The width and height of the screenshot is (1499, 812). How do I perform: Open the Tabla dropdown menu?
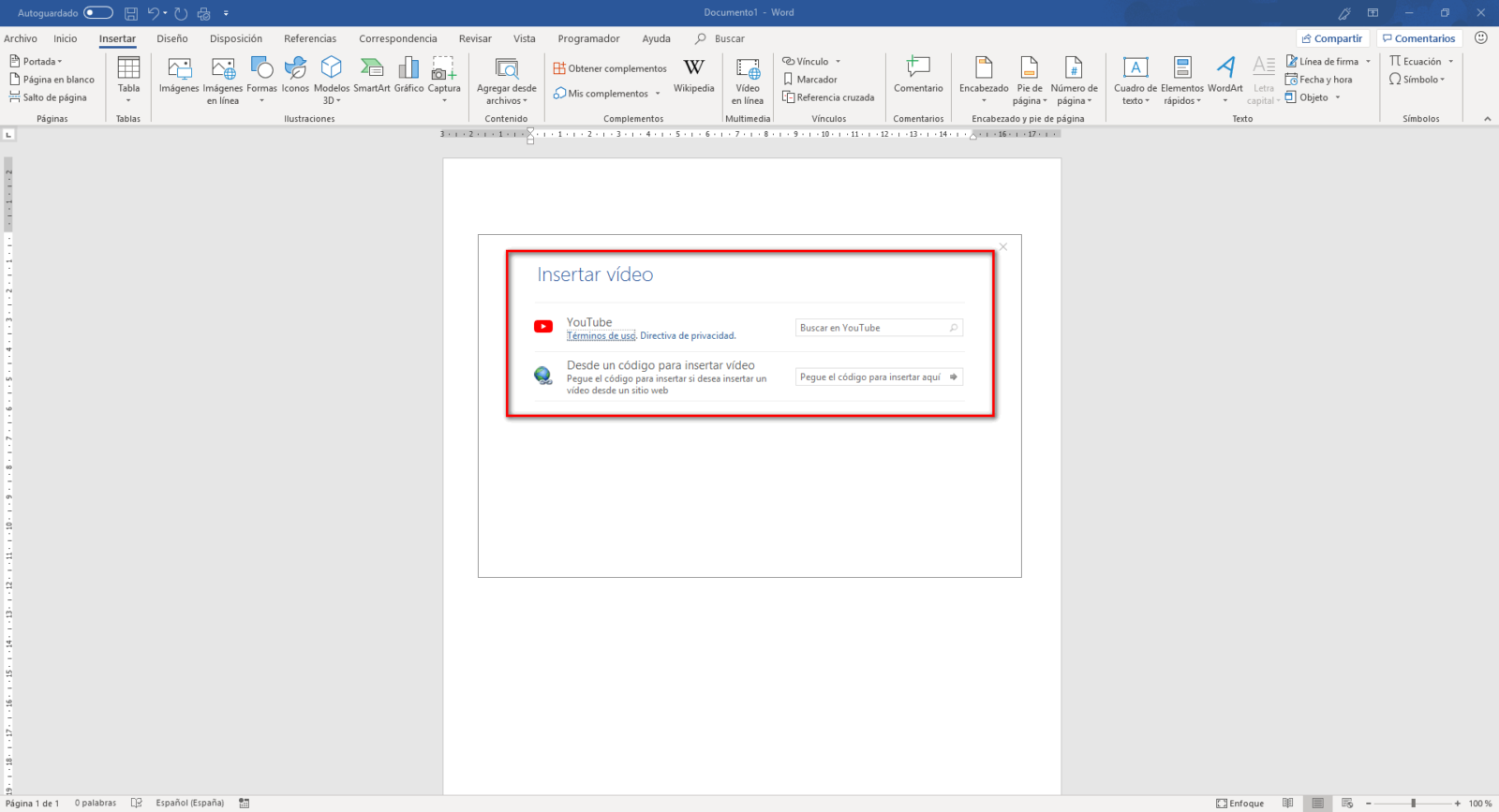point(128,79)
